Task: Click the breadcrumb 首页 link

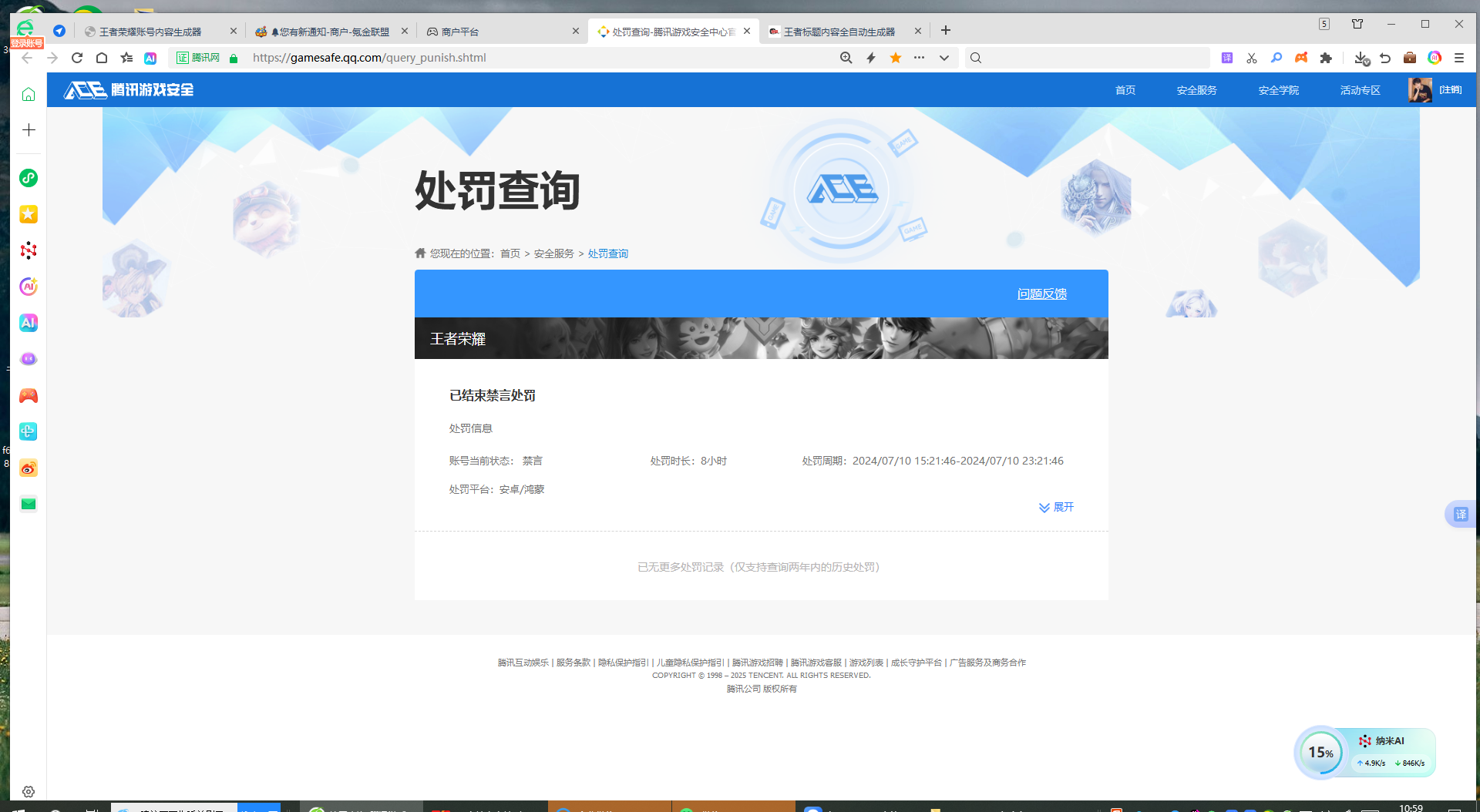Action: (x=510, y=253)
